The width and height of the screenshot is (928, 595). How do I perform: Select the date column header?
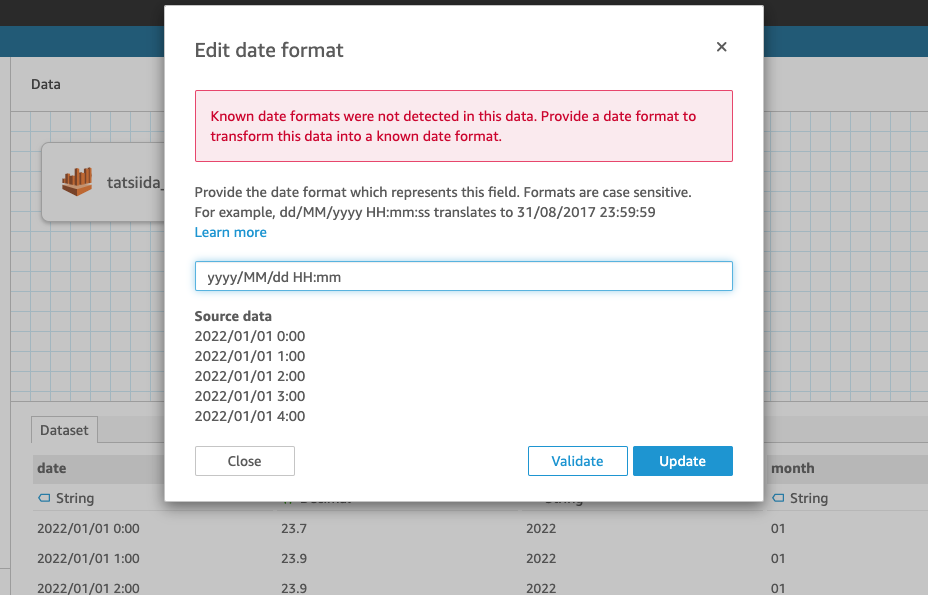(x=52, y=468)
